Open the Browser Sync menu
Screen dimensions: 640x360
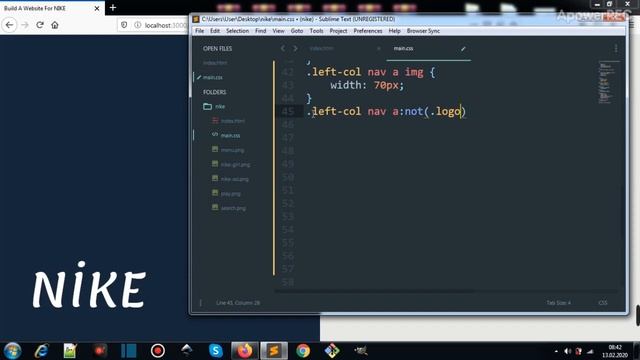click(x=423, y=31)
